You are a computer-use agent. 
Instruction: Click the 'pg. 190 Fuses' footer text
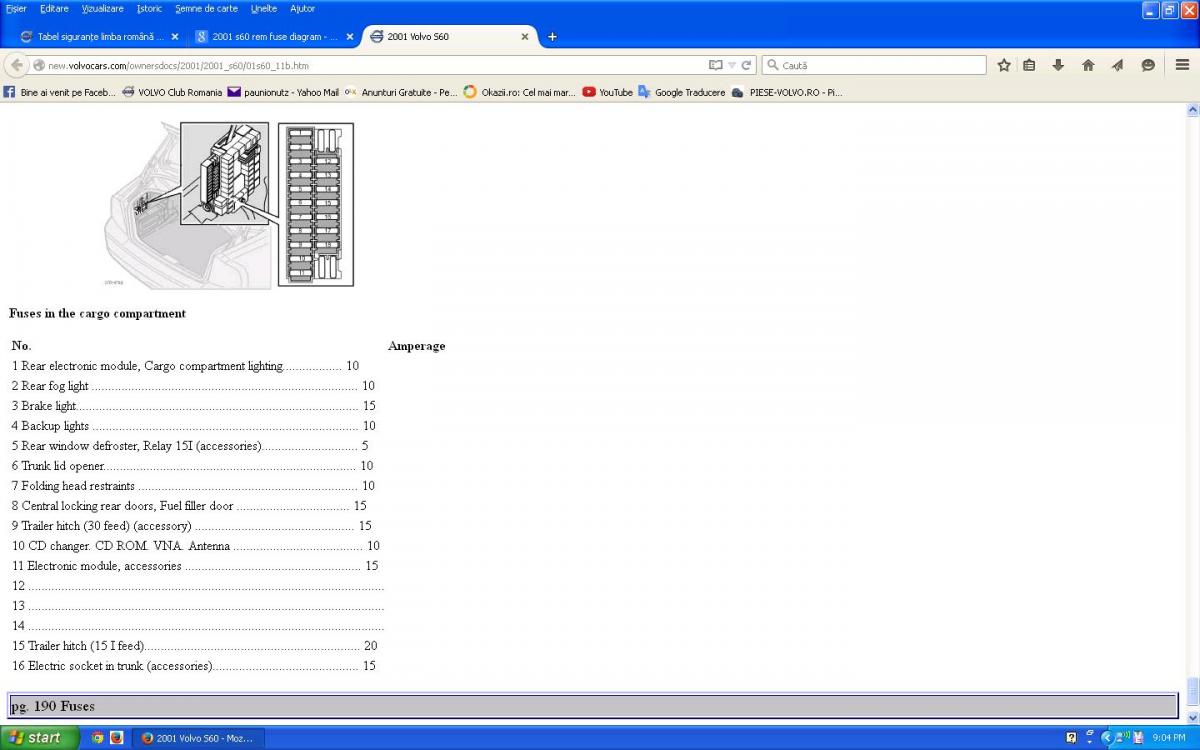53,706
